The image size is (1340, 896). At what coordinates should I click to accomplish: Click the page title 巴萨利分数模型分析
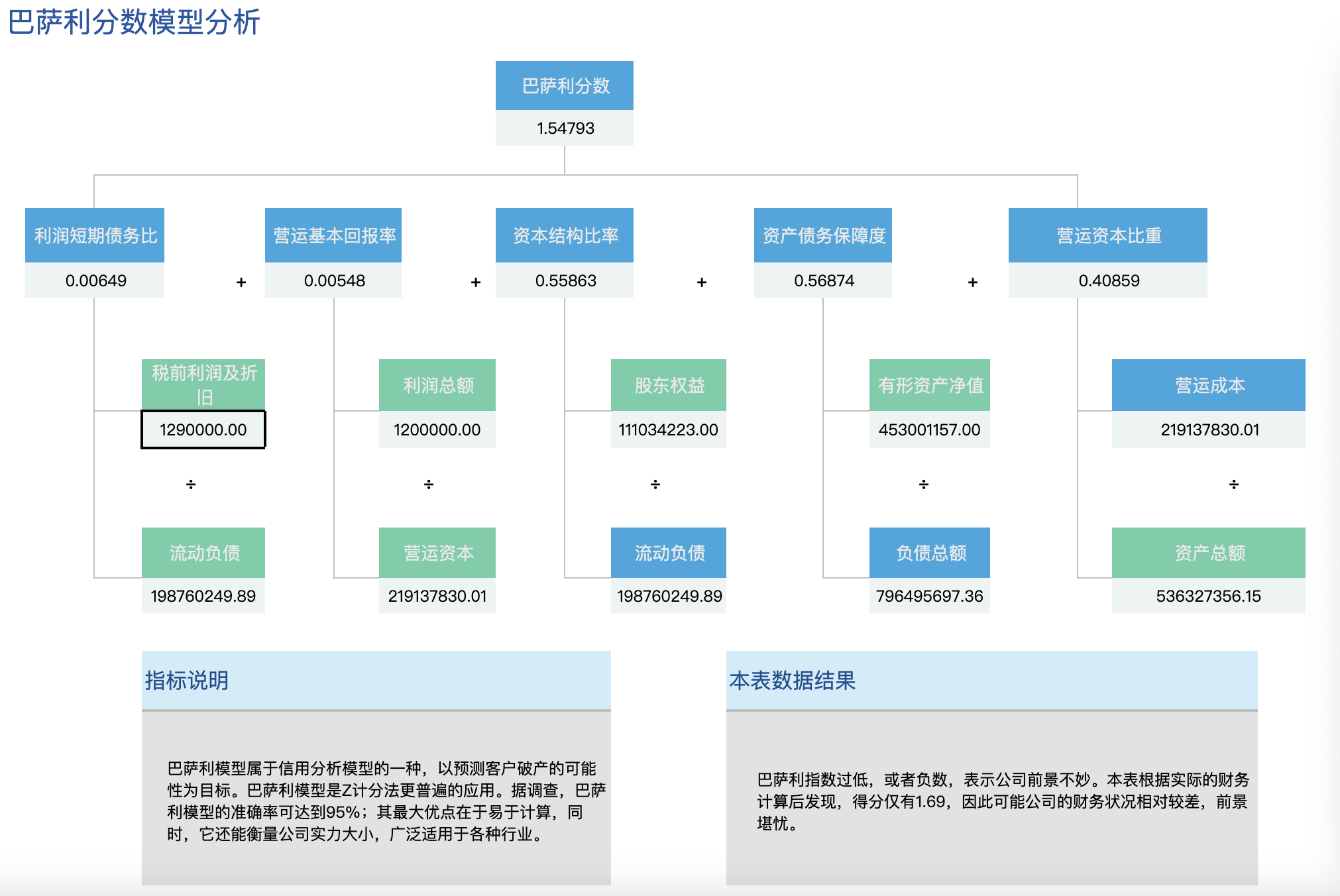(134, 22)
